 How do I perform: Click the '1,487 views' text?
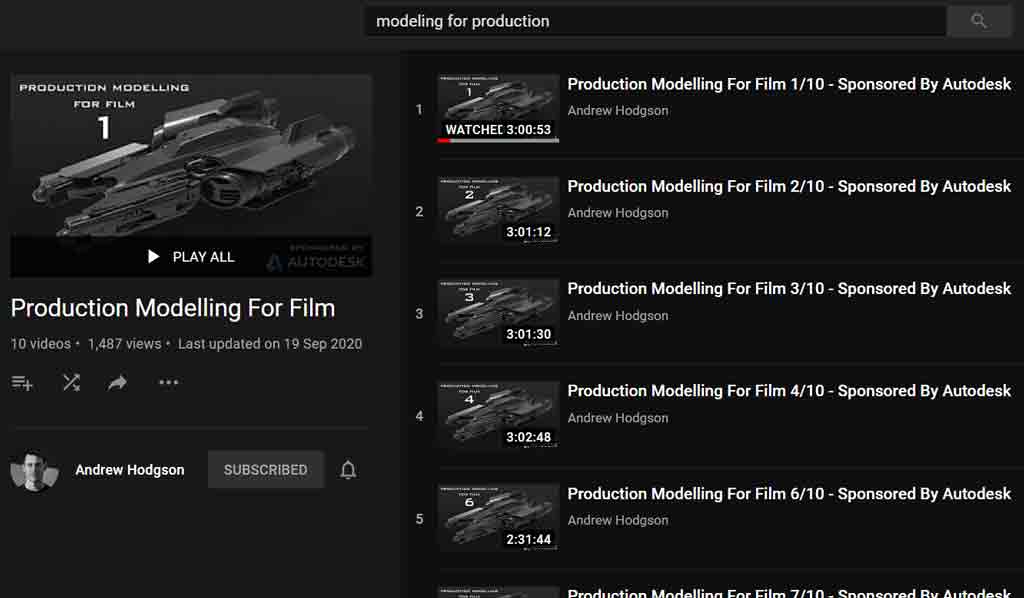(x=125, y=344)
